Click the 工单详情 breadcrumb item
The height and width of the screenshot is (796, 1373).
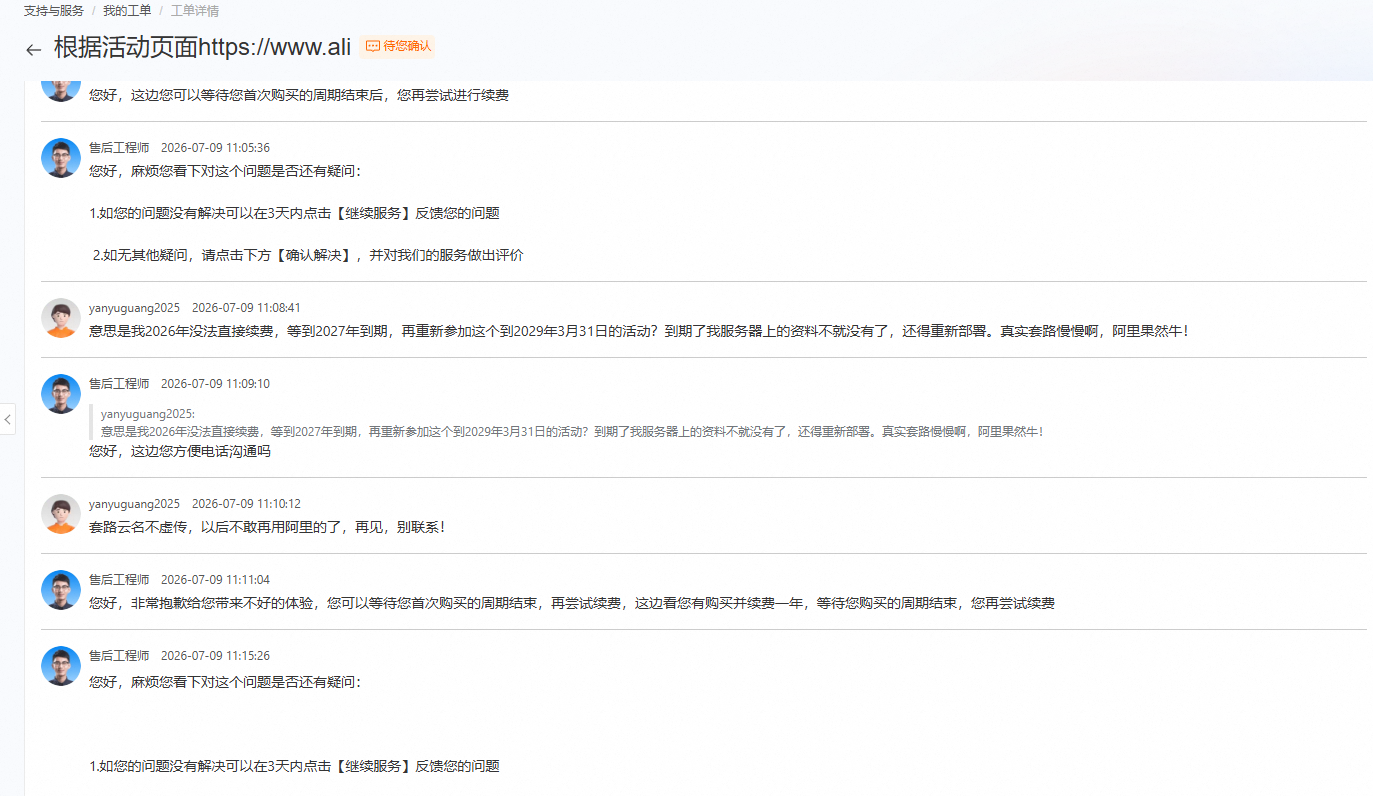(195, 11)
